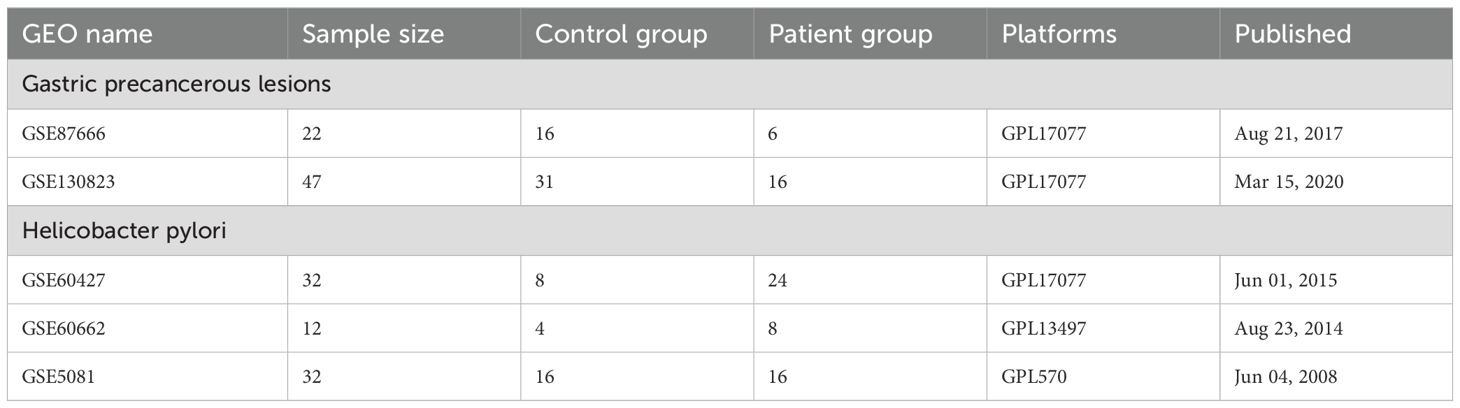The image size is (1460, 408).
Task: Click the GPL13497 platform cell
Action: pos(1042,328)
